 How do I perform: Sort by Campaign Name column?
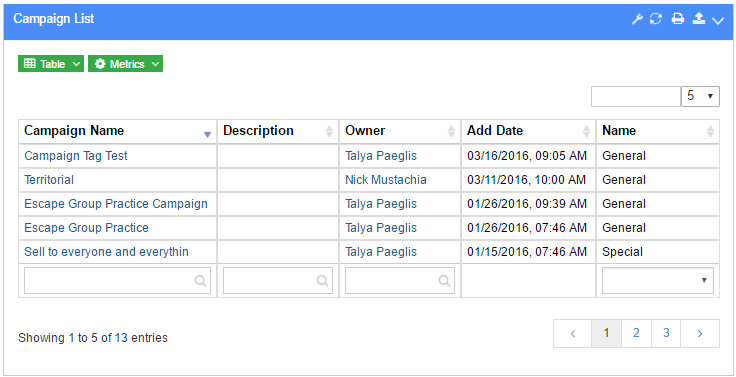click(118, 131)
